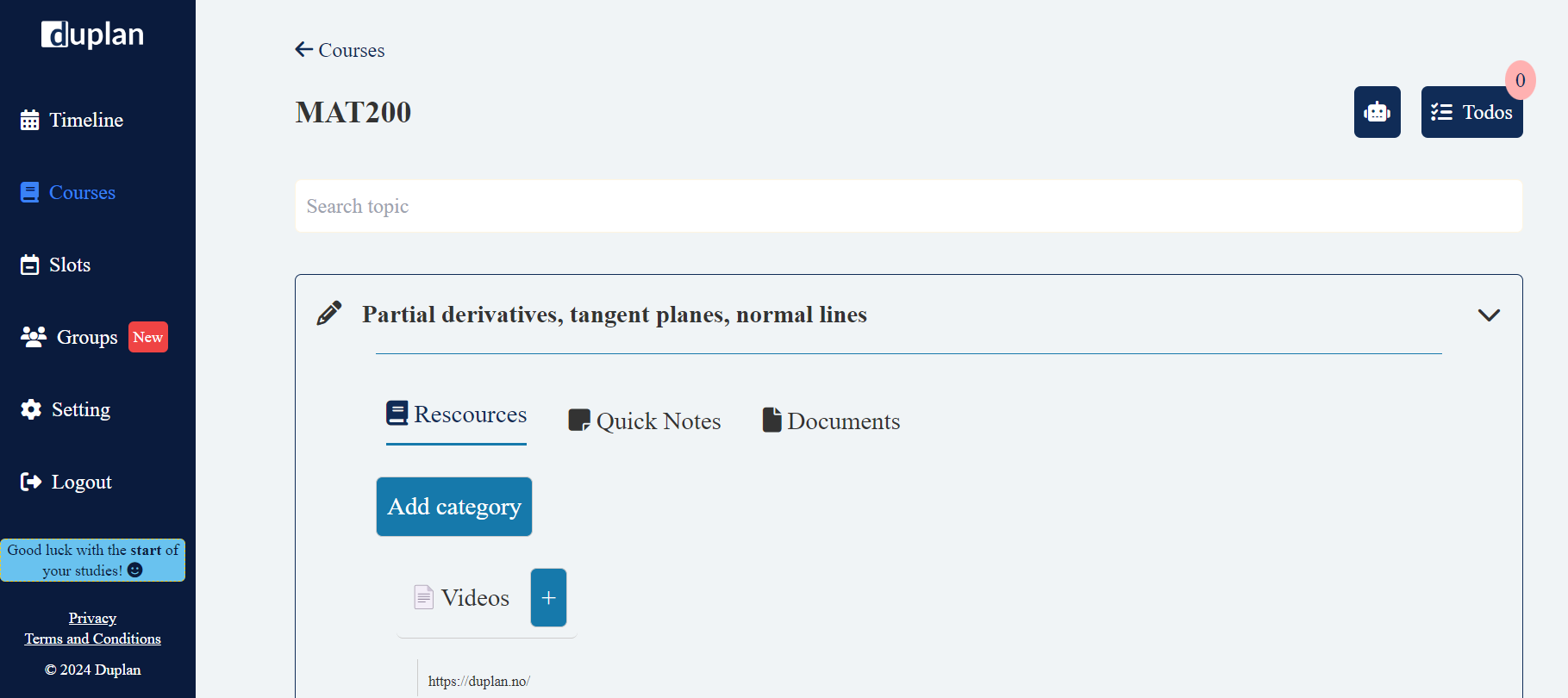Switch to the Quick Notes tab

point(645,421)
